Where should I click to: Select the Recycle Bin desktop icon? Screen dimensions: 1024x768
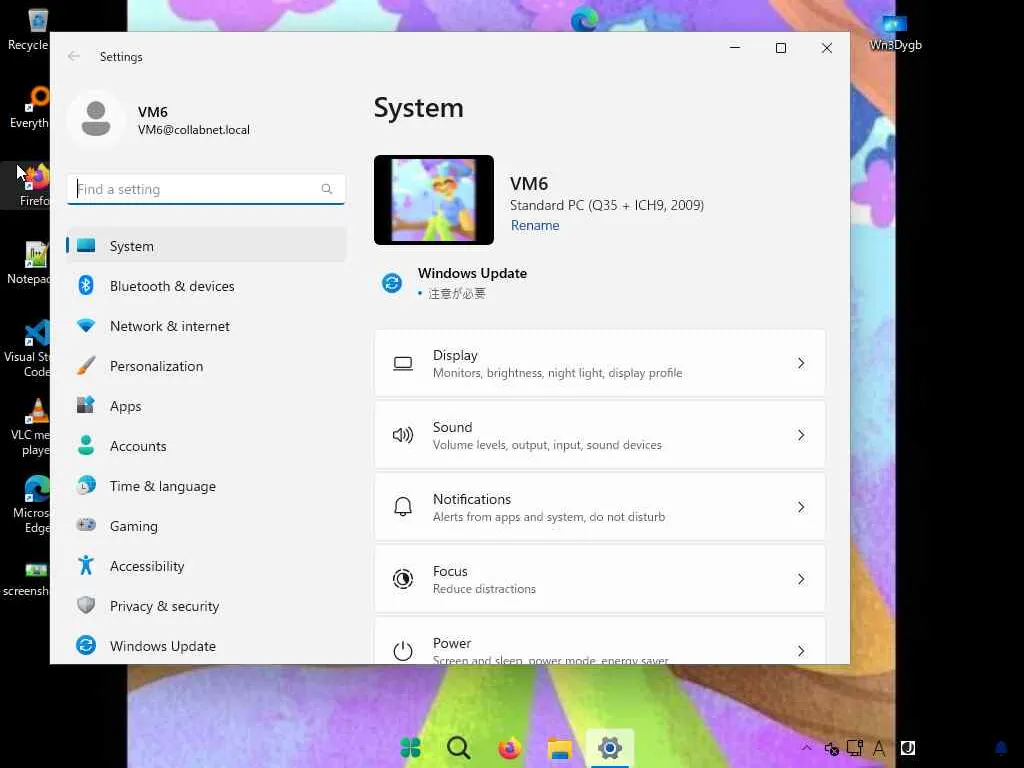click(28, 29)
